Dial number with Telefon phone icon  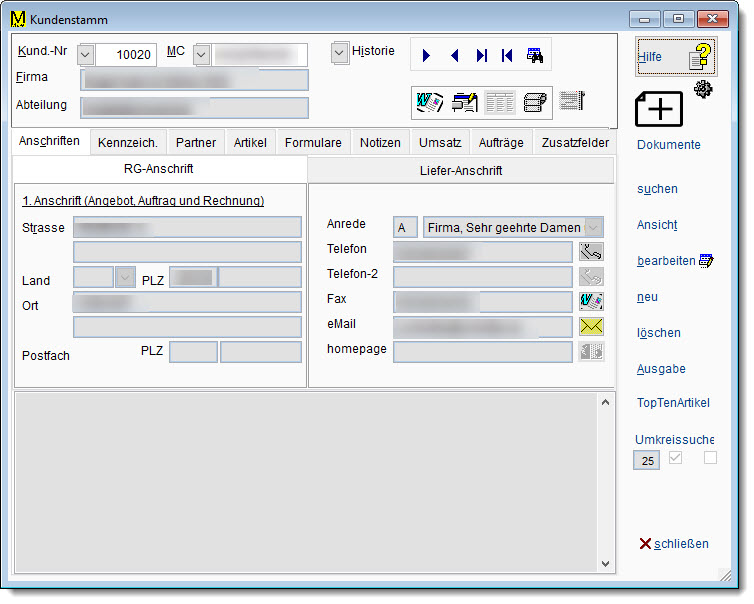pyautogui.click(x=591, y=250)
